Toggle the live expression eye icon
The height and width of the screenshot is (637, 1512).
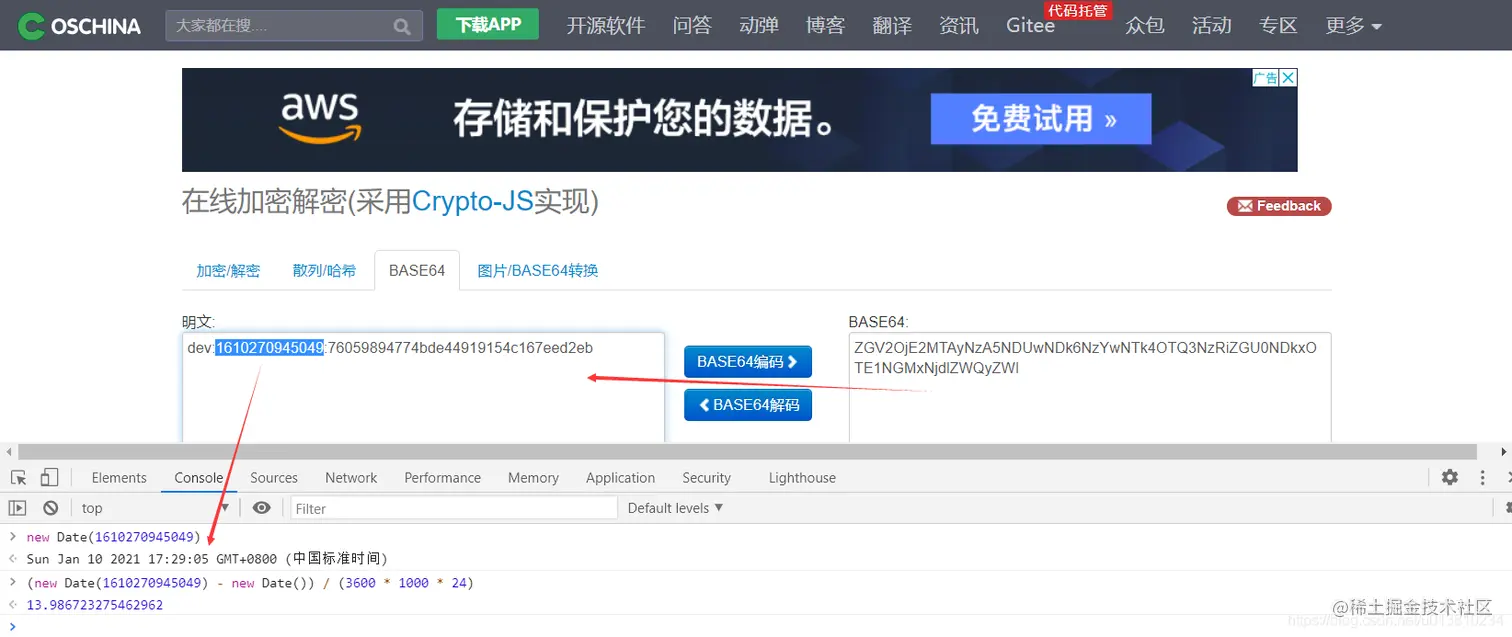pyautogui.click(x=261, y=507)
